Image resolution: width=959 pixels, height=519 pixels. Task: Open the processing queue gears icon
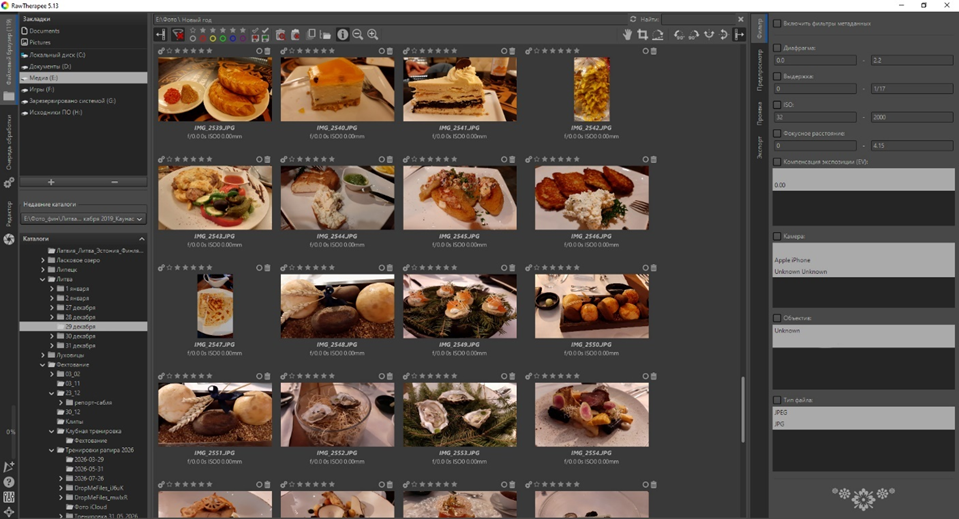coord(9,183)
